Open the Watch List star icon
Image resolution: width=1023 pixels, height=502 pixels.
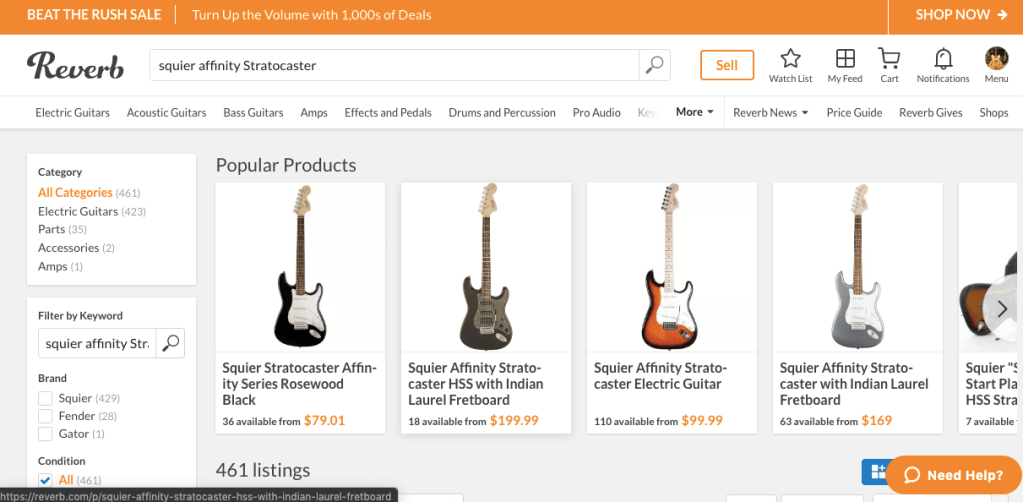pyautogui.click(x=790, y=58)
